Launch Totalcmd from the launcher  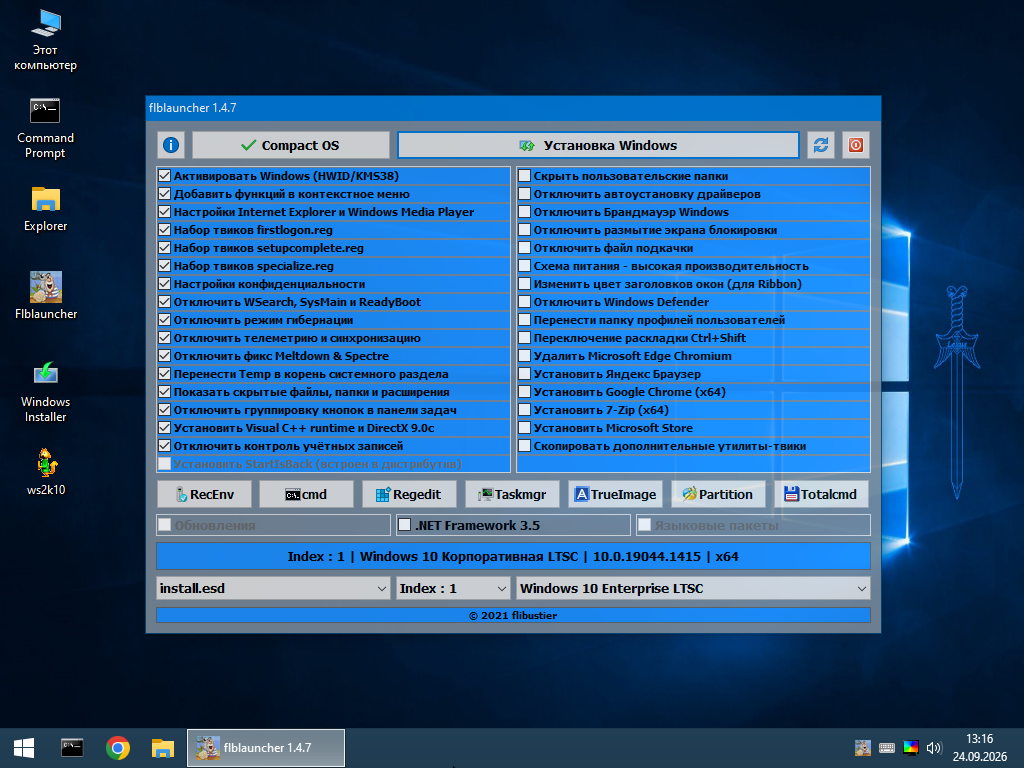tap(821, 494)
